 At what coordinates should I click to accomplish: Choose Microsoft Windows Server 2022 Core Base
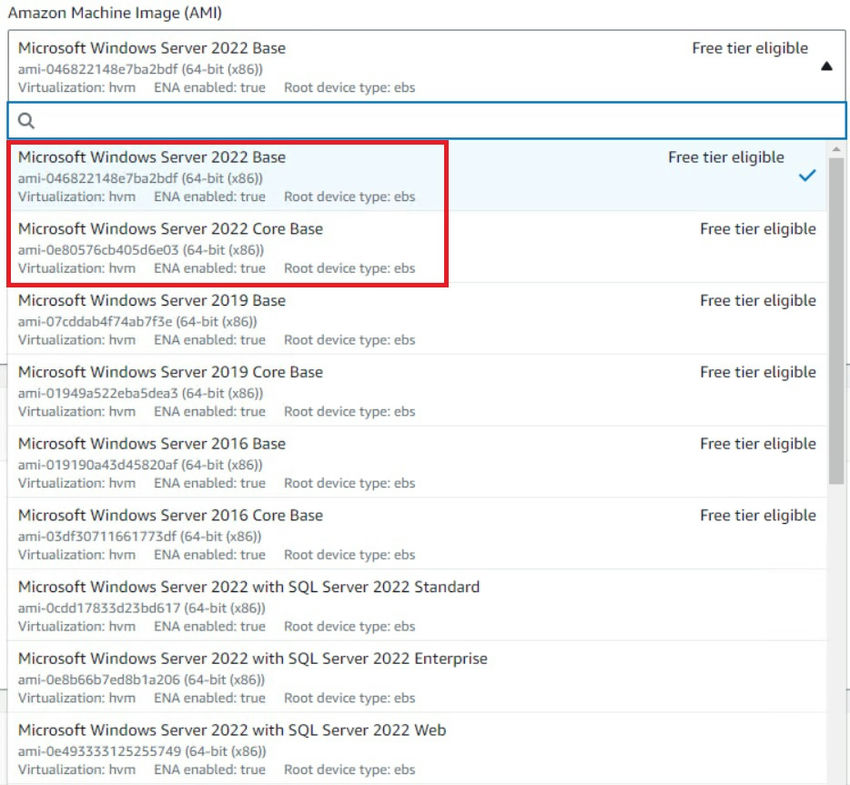(x=417, y=247)
